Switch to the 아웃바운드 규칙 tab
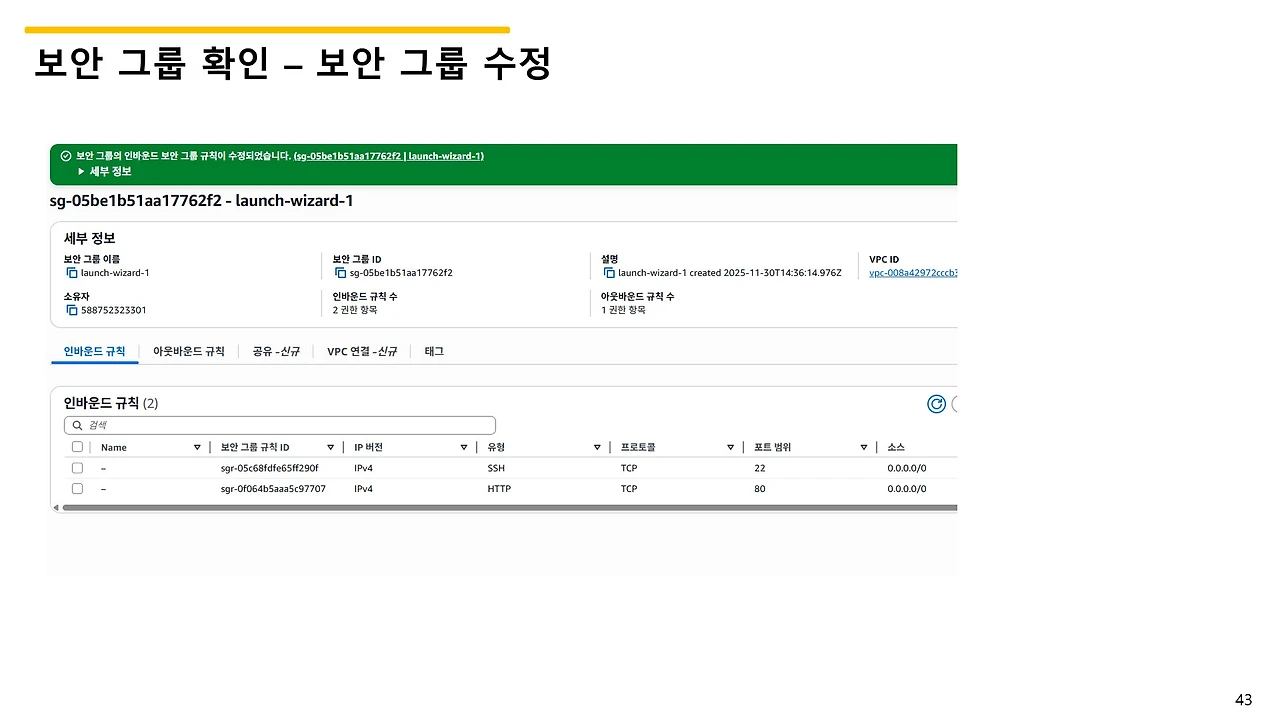 tap(188, 351)
